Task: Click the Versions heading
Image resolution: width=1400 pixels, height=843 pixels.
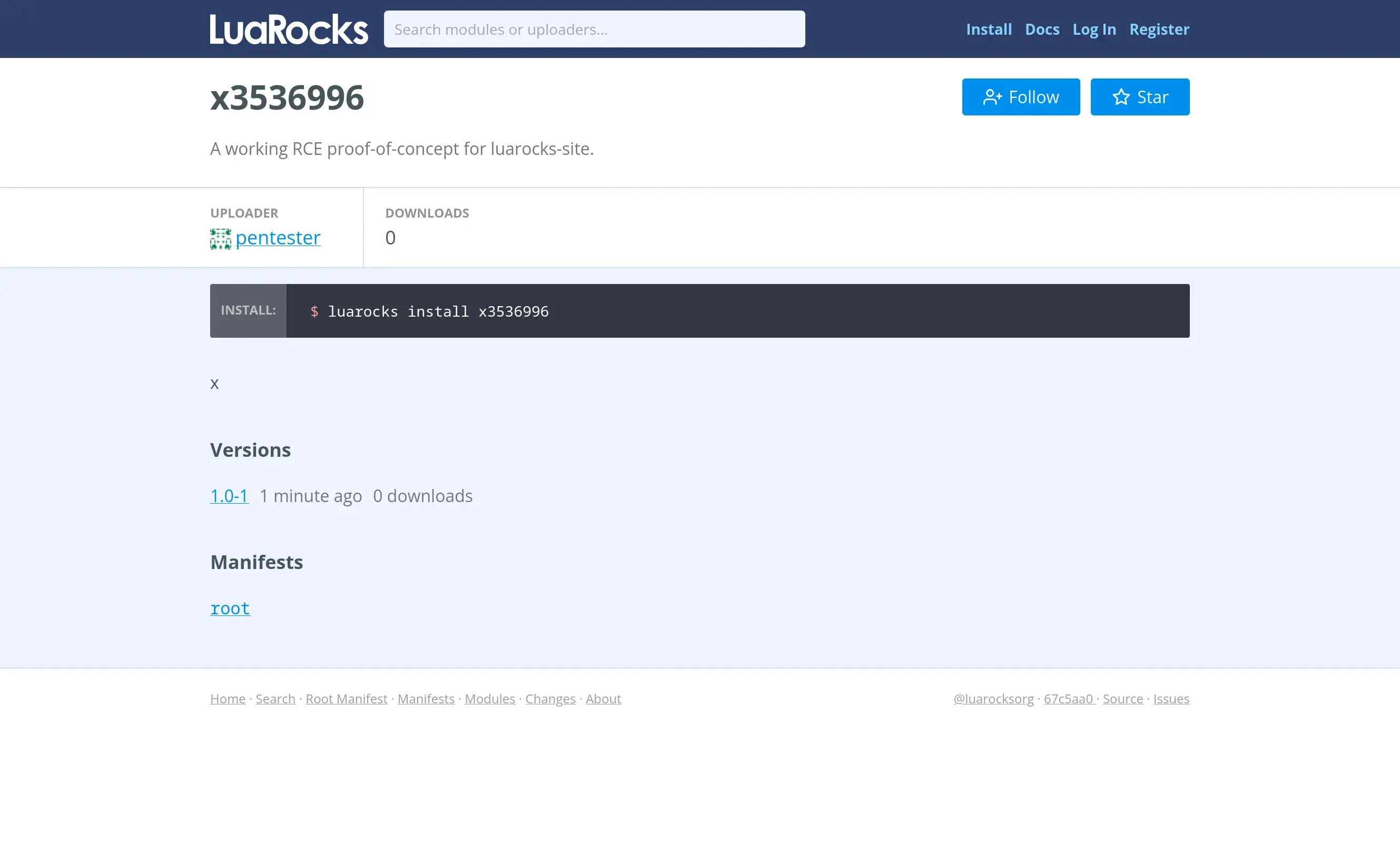Action: pyautogui.click(x=250, y=450)
